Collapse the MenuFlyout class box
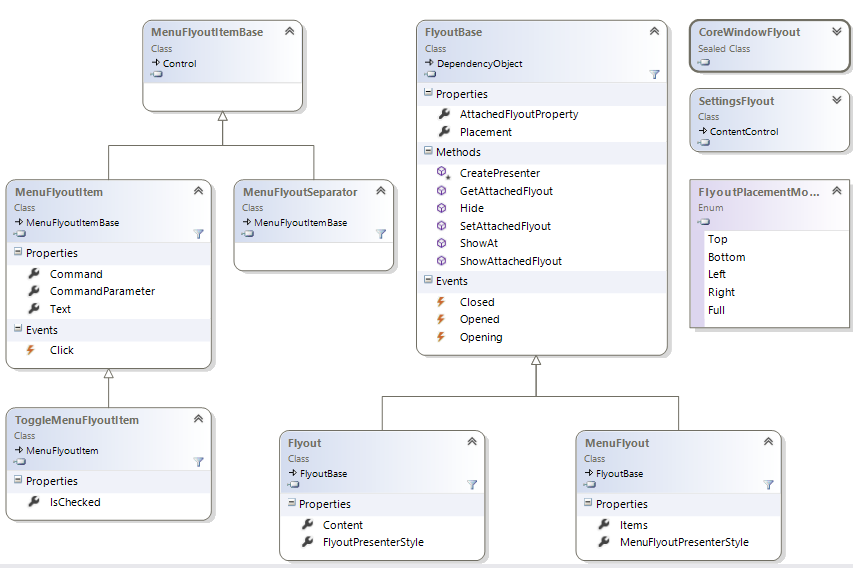Viewport: 853px width, 568px height. (768, 442)
